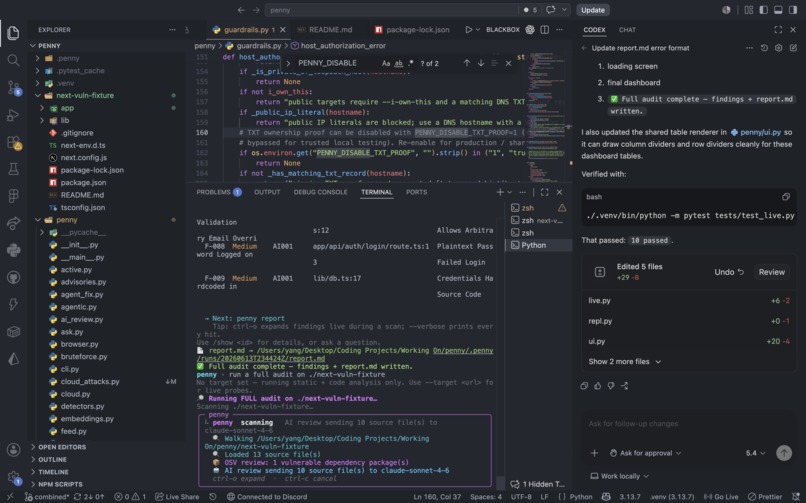The width and height of the screenshot is (806, 503).
Task: Go to next find match
Action: pyautogui.click(x=481, y=63)
